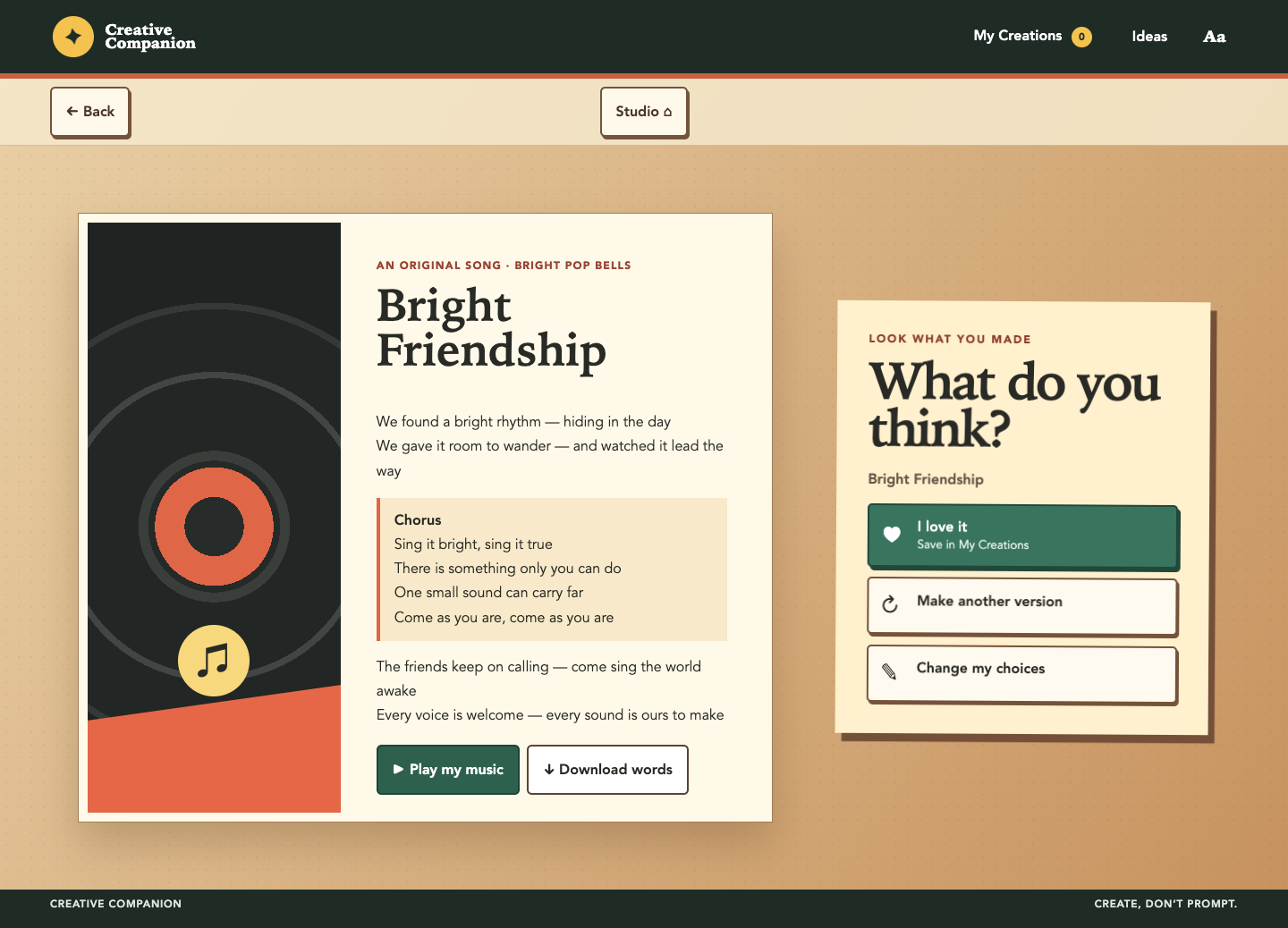The height and width of the screenshot is (928, 1288).
Task: Open My Creations in the top navigation
Action: (x=1032, y=37)
